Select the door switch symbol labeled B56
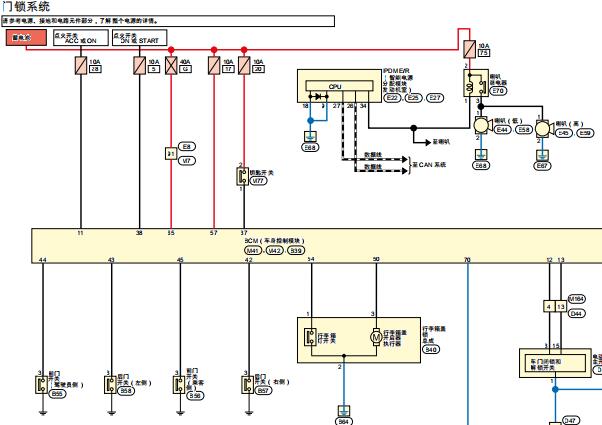 (179, 385)
